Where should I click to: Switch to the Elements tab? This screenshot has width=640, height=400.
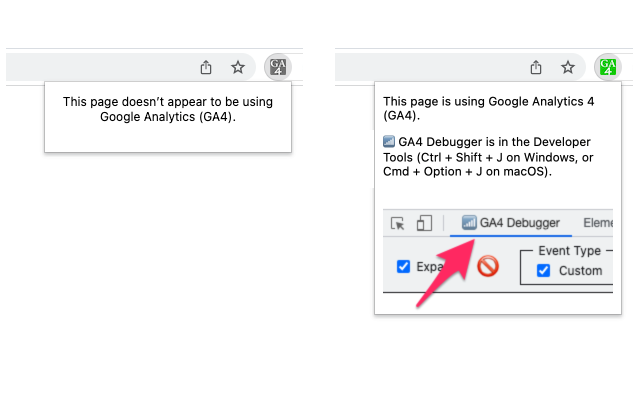pyautogui.click(x=598, y=223)
